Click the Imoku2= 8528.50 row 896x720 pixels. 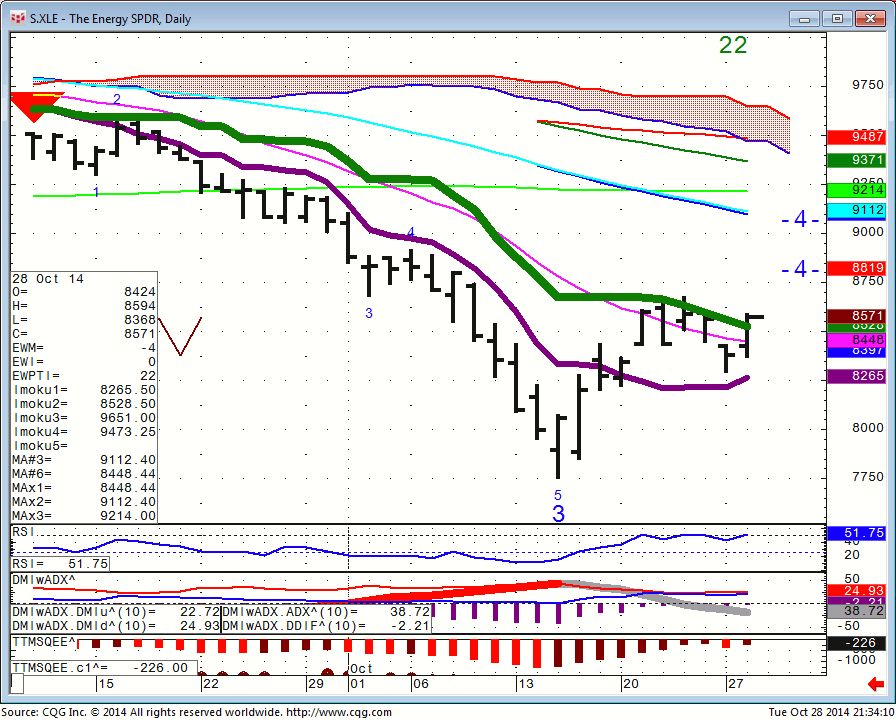[x=84, y=404]
